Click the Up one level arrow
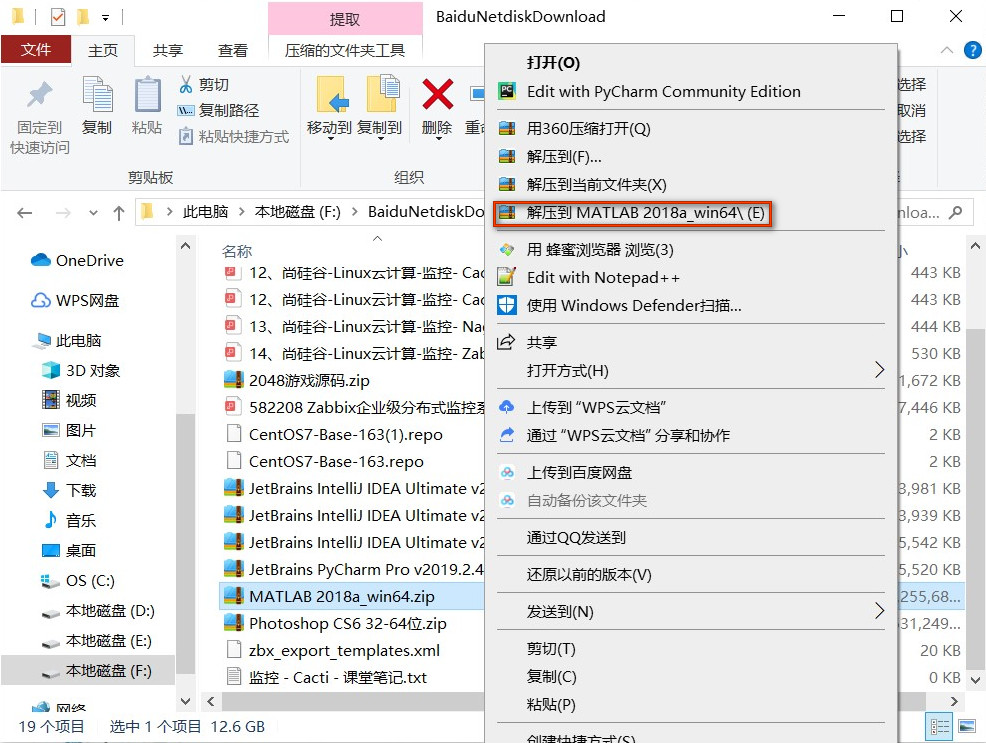The image size is (986, 743). point(119,213)
